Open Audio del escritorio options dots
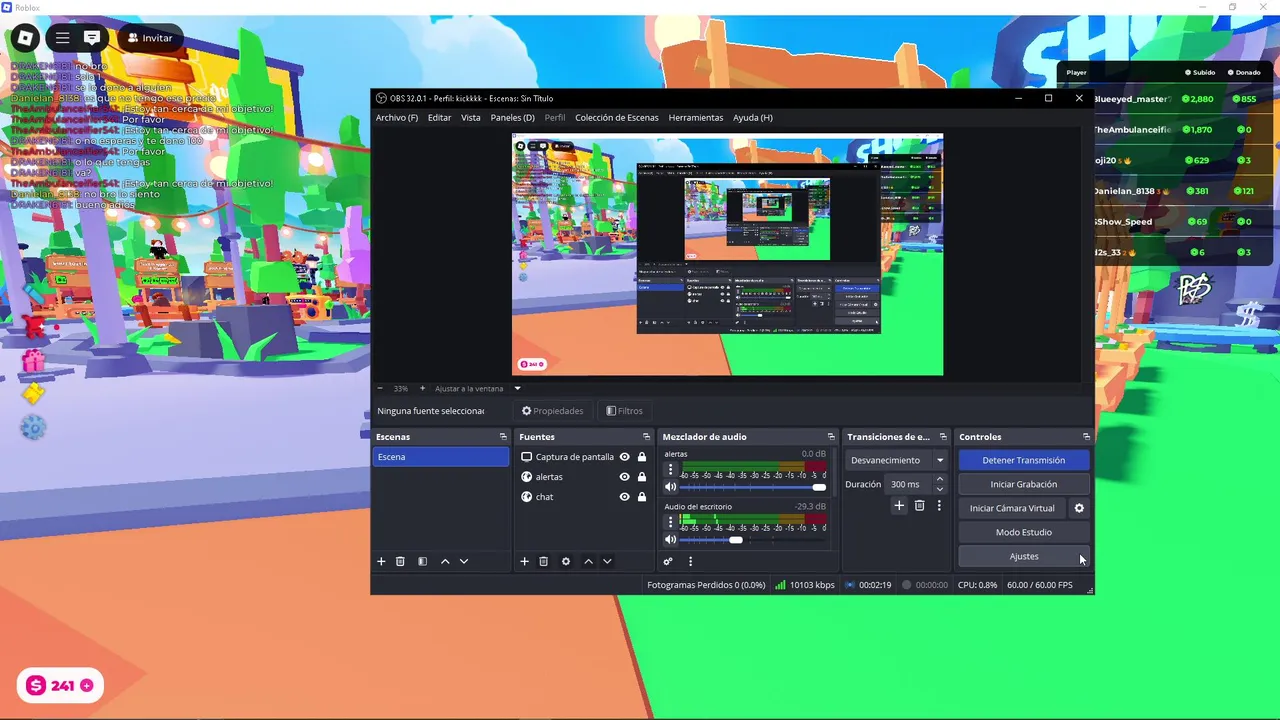 tap(670, 522)
